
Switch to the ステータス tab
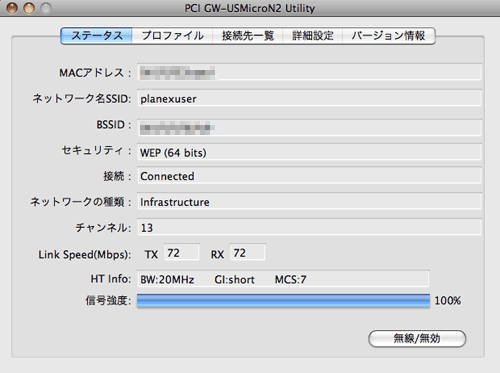[97, 36]
